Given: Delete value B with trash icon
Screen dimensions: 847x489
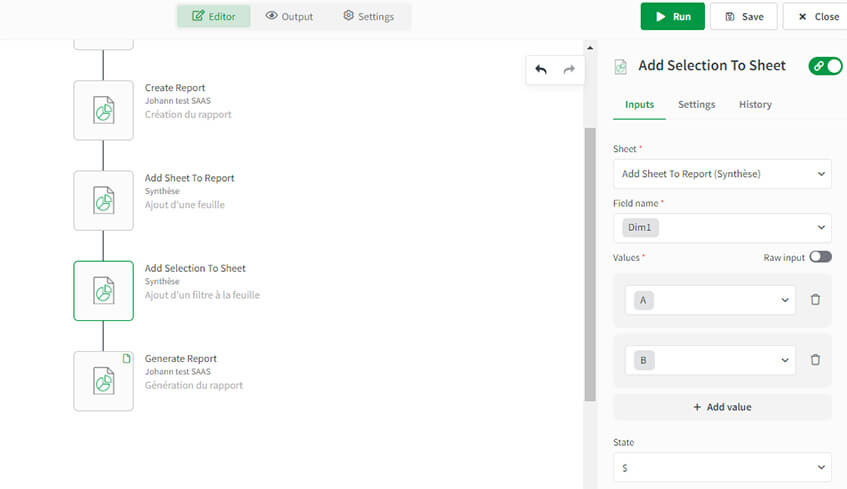Looking at the screenshot, I should [x=815, y=359].
